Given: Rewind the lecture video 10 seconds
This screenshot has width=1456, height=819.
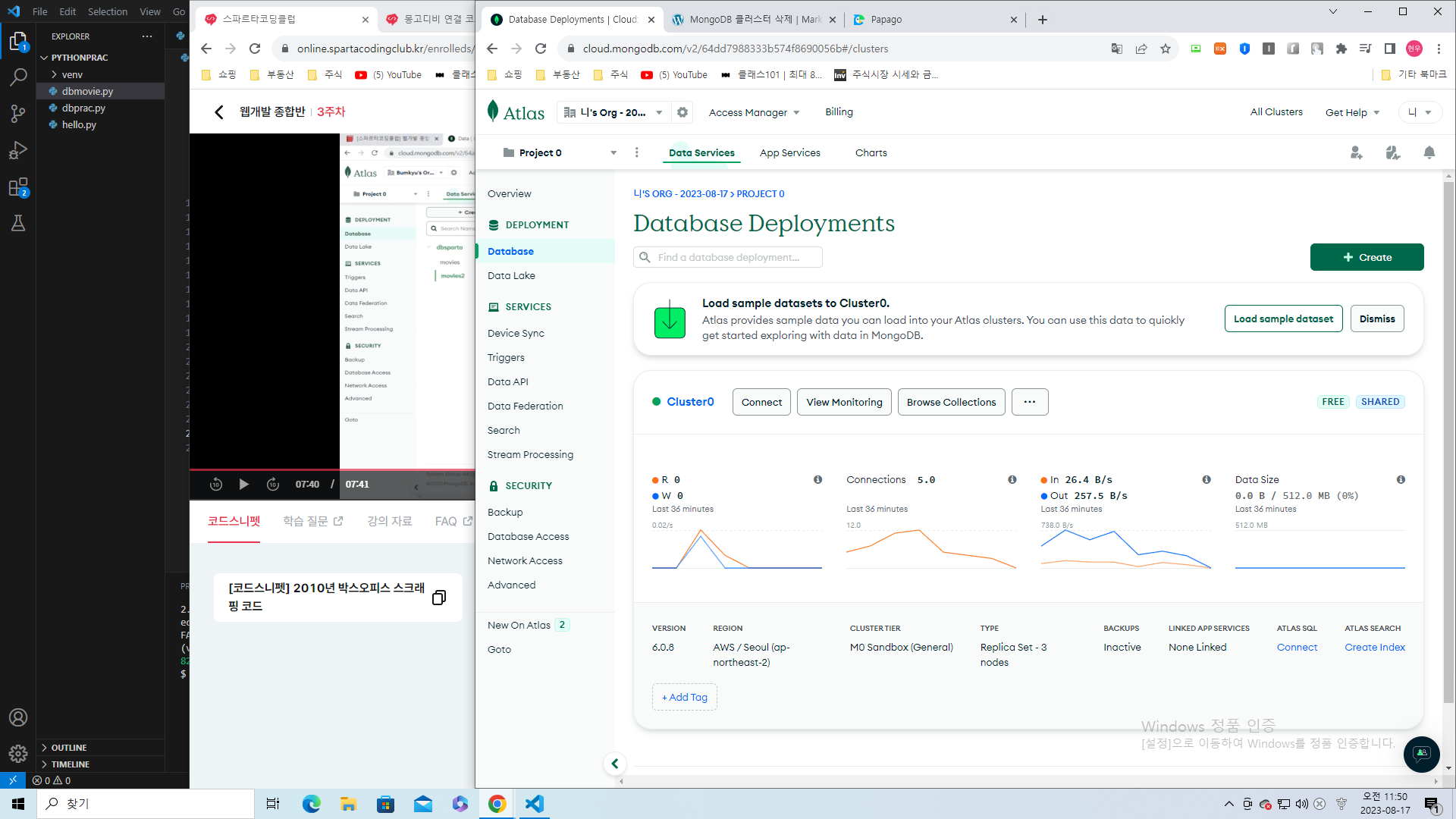Looking at the screenshot, I should click(216, 484).
